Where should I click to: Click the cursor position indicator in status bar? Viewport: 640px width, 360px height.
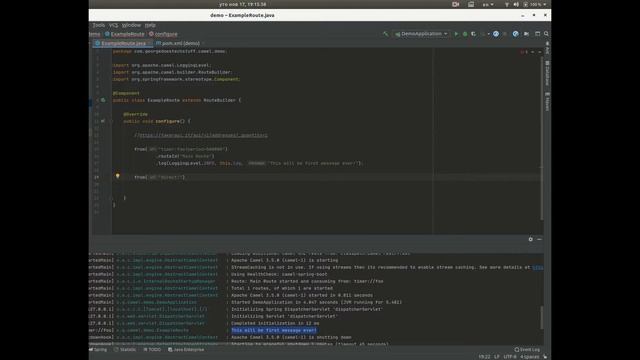tap(484, 357)
